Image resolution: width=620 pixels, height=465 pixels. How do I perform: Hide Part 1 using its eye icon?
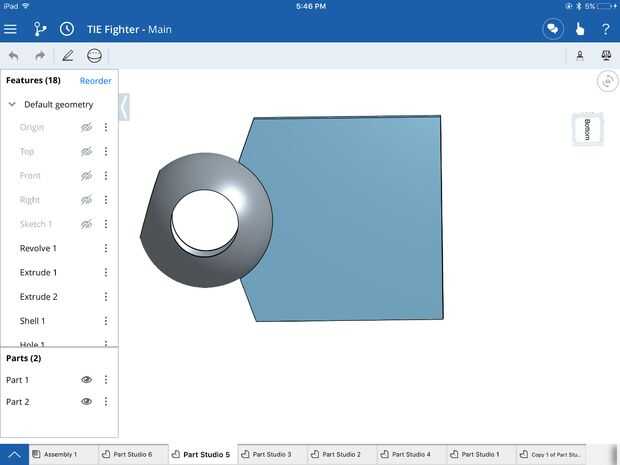87,380
